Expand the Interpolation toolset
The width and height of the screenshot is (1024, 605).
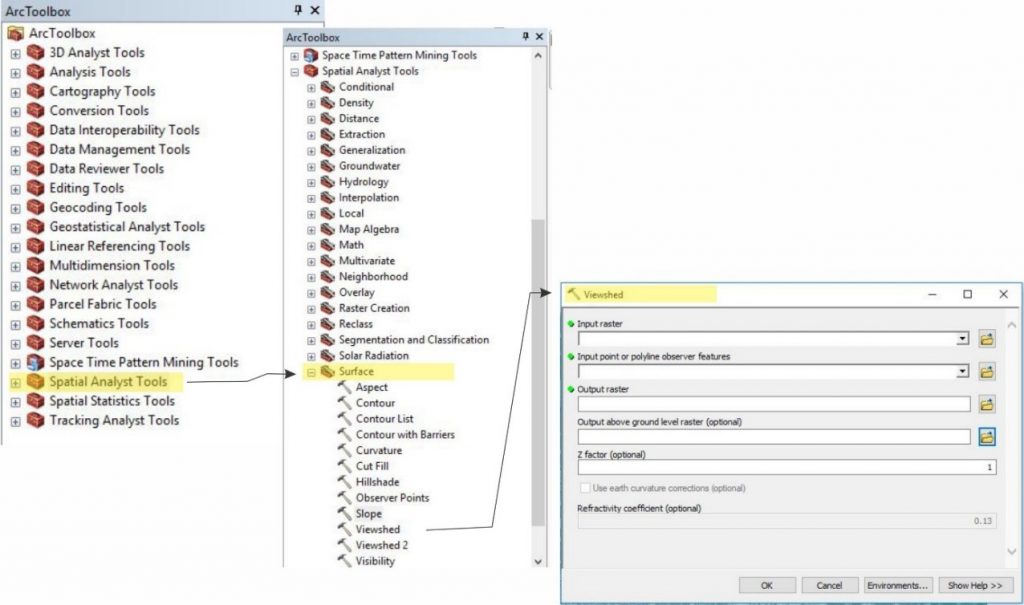(x=312, y=198)
